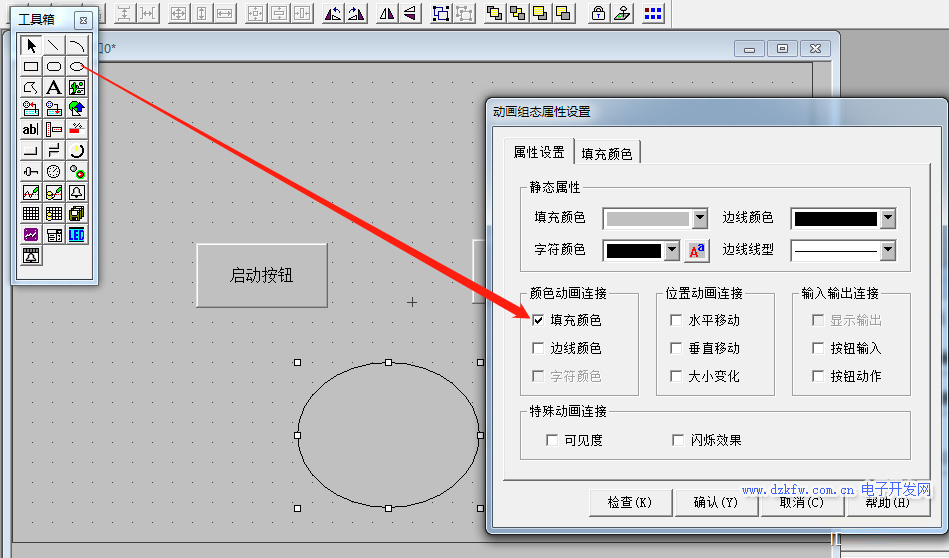Uncheck the 填充颜色 checkbox
The width and height of the screenshot is (949, 558).
[539, 321]
